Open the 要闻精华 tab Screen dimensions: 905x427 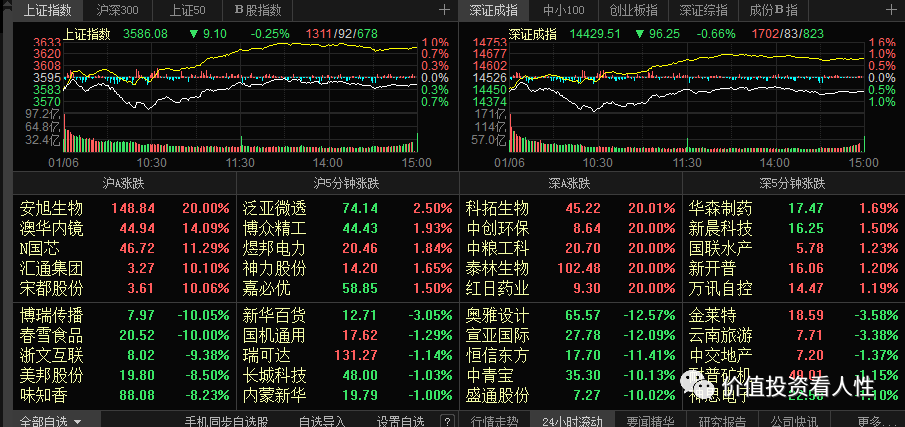[x=651, y=421]
